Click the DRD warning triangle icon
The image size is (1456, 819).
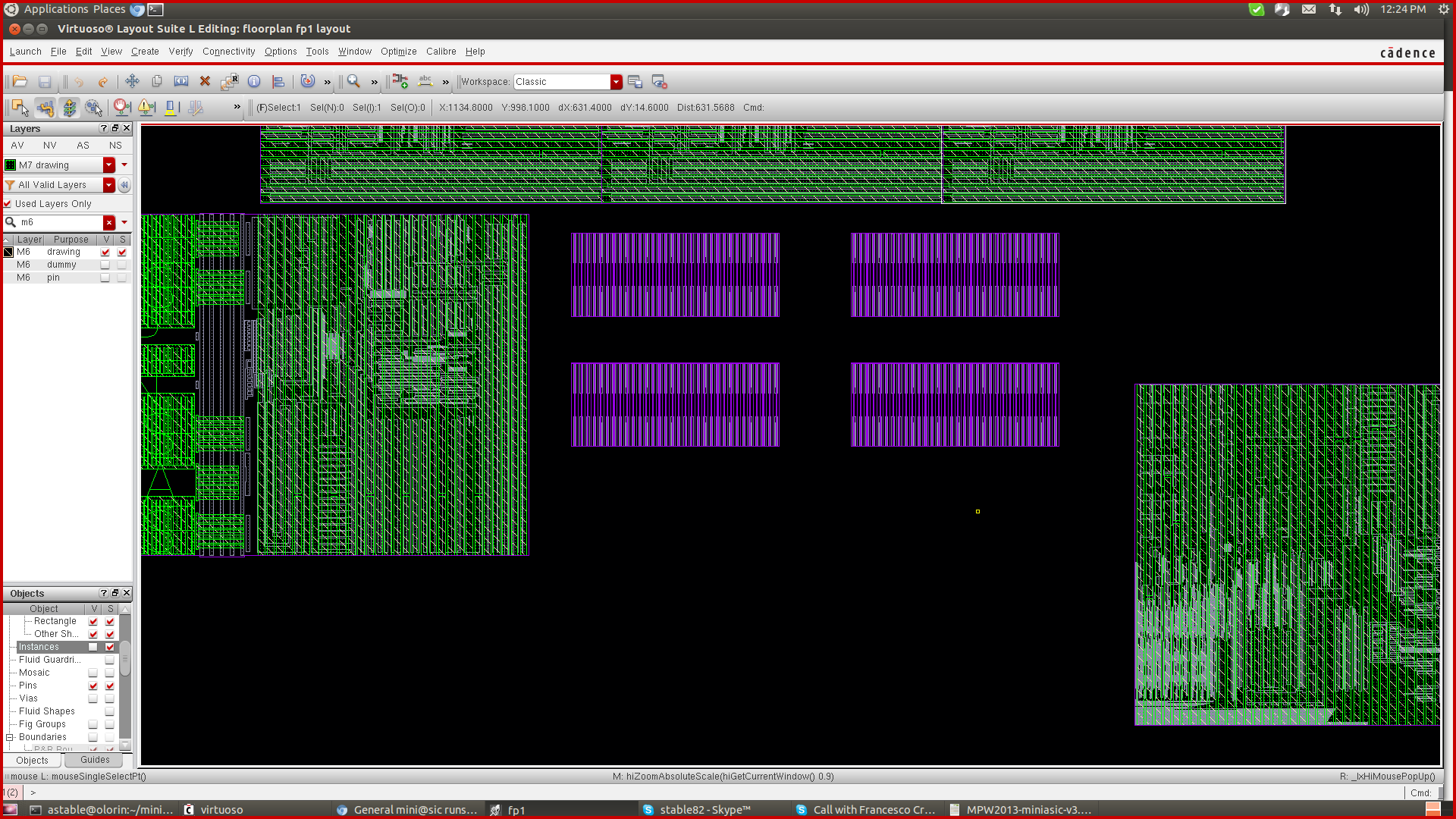(146, 108)
